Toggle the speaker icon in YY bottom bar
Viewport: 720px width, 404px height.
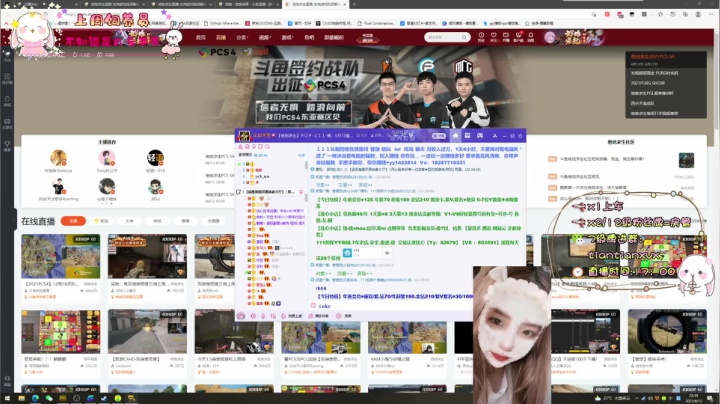click(253, 316)
